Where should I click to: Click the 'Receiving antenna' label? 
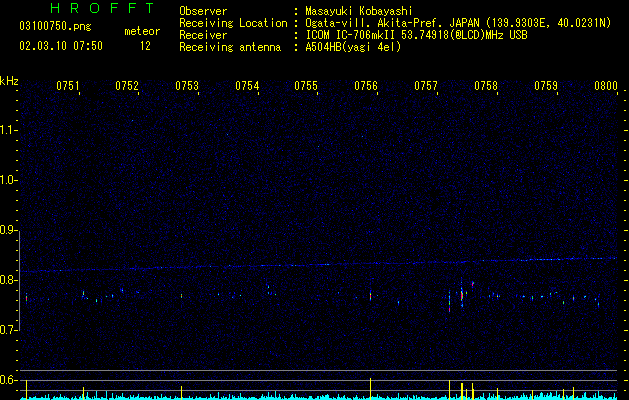click(x=230, y=47)
